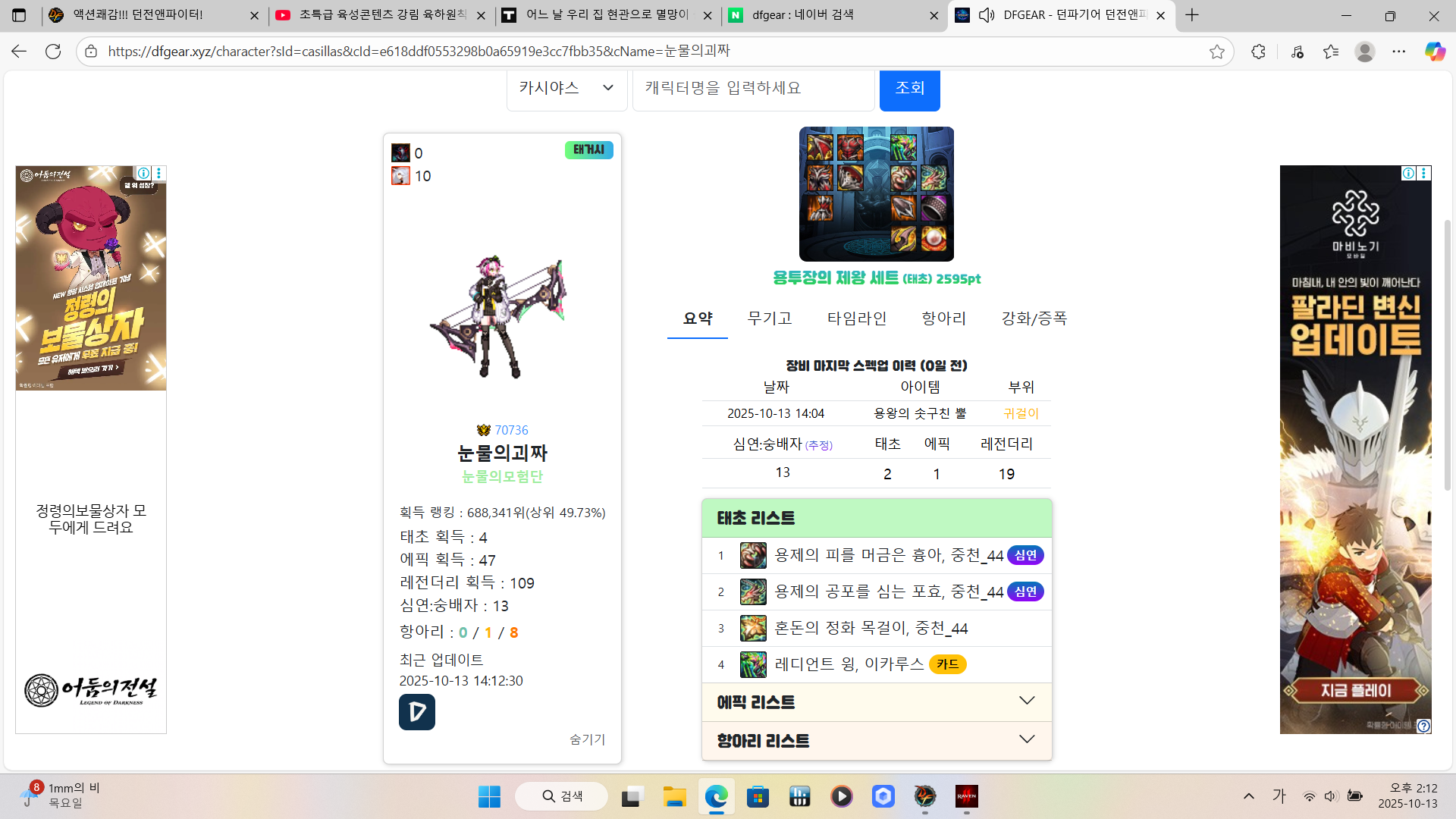
Task: Click the 눈물의모험단 adventure guild link
Action: (x=502, y=477)
